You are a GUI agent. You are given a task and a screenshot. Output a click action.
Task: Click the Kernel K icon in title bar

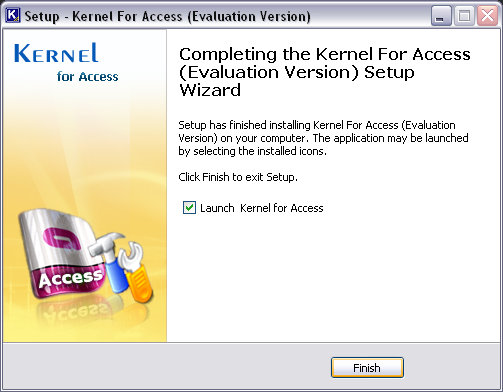[13, 16]
